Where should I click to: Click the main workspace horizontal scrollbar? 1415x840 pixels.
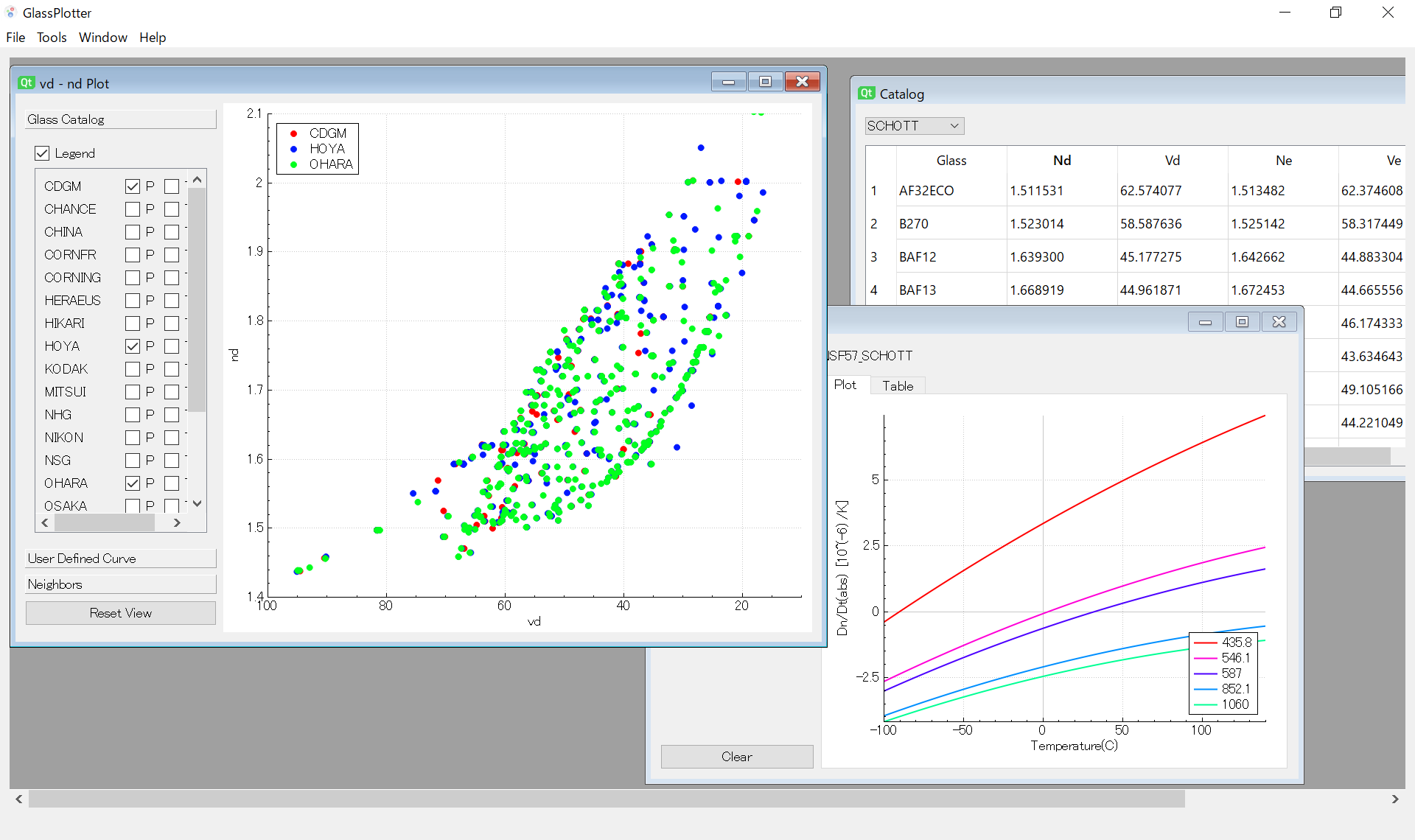pos(607,799)
